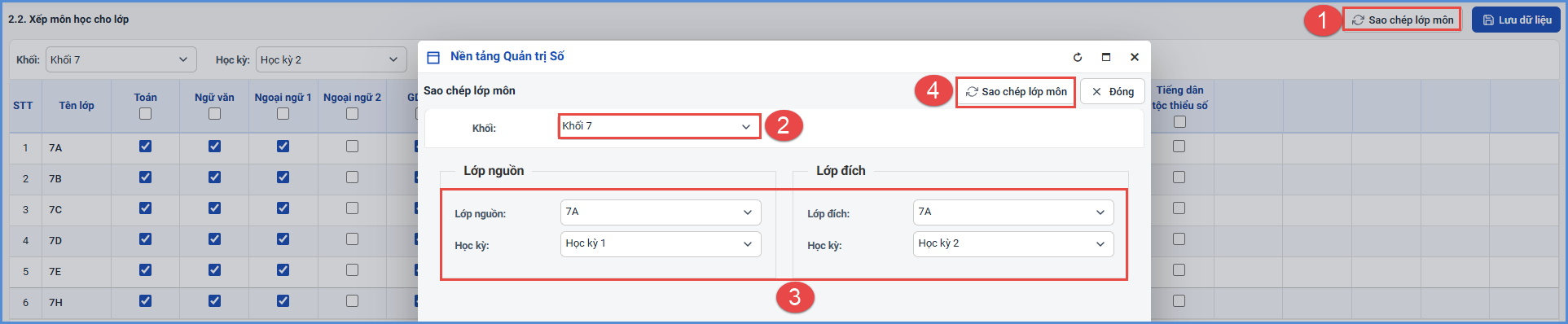The height and width of the screenshot is (324, 1568).
Task: Click the Đóng button
Action: [1113, 92]
